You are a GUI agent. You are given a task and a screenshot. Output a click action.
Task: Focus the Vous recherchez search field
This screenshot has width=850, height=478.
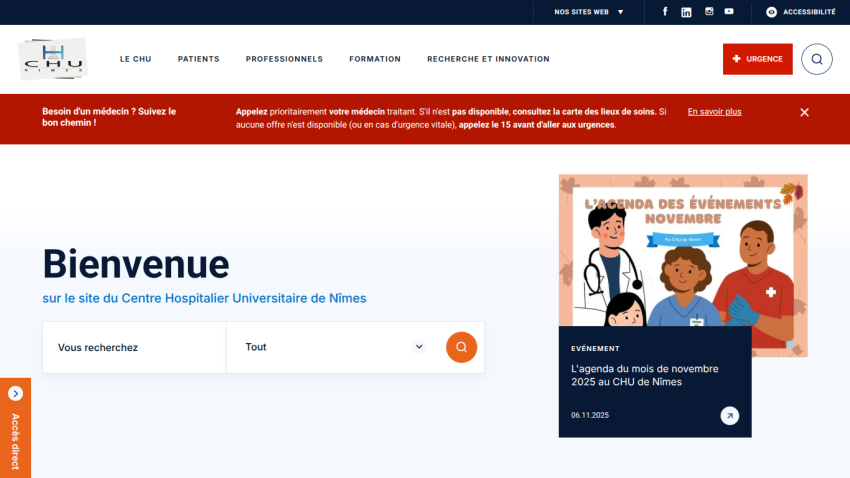coord(134,347)
